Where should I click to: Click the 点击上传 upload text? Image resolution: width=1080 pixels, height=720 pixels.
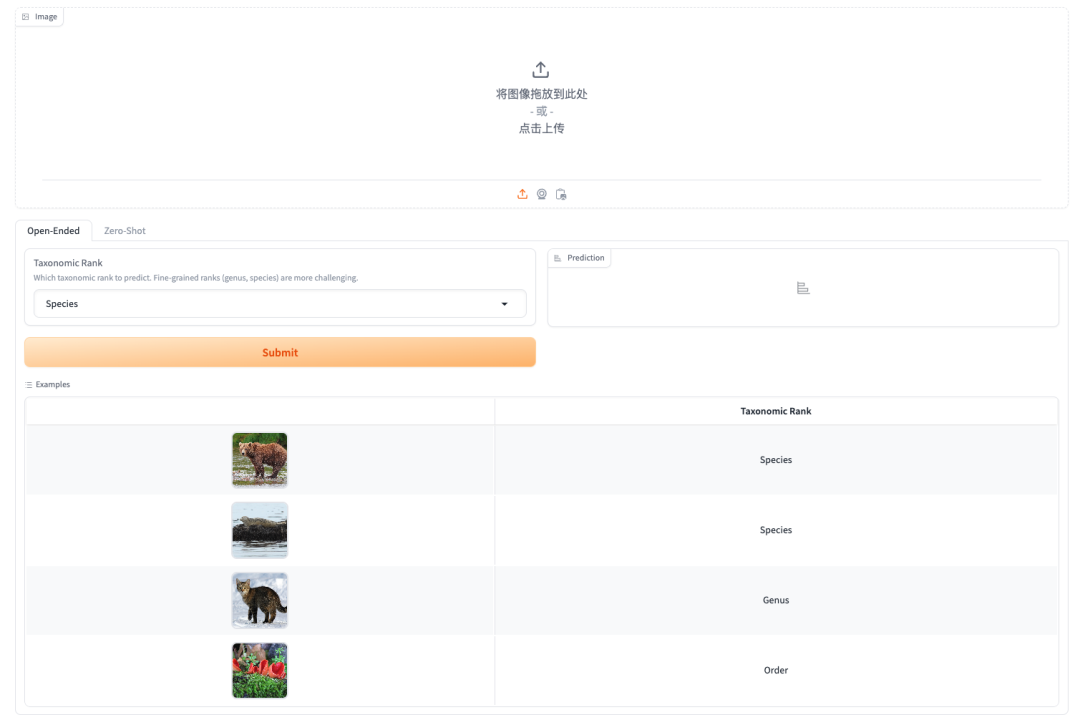pos(541,128)
